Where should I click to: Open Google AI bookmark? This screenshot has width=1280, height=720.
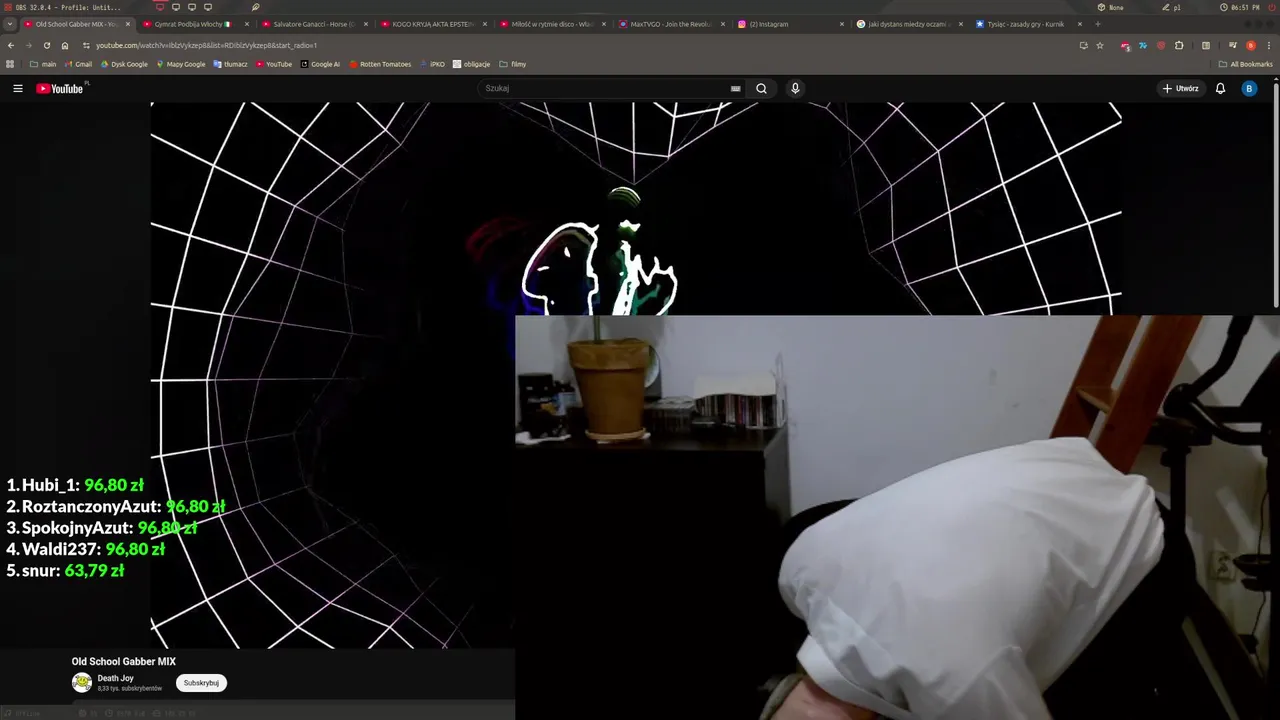[x=320, y=64]
